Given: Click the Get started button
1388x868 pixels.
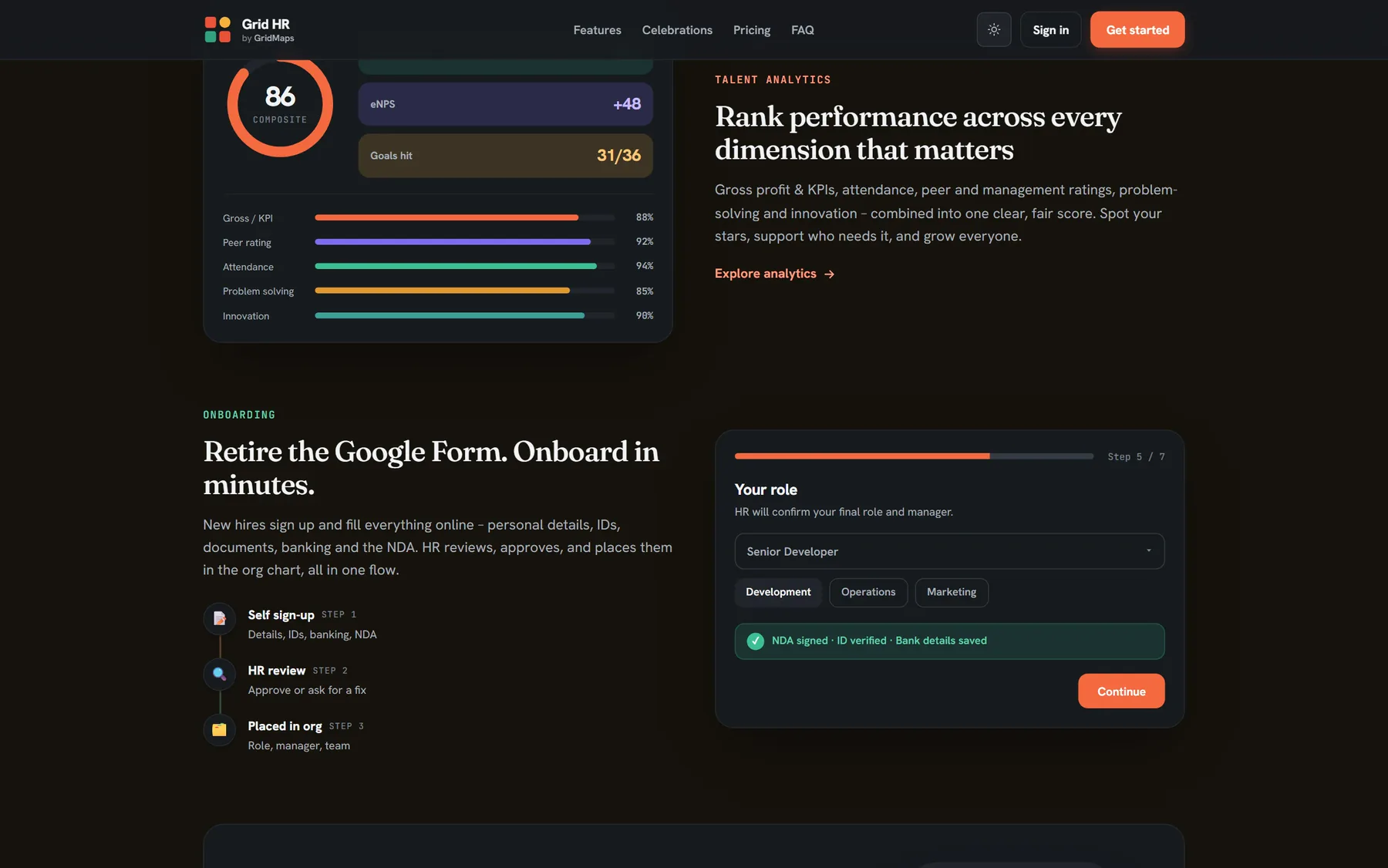Looking at the screenshot, I should click(x=1137, y=29).
